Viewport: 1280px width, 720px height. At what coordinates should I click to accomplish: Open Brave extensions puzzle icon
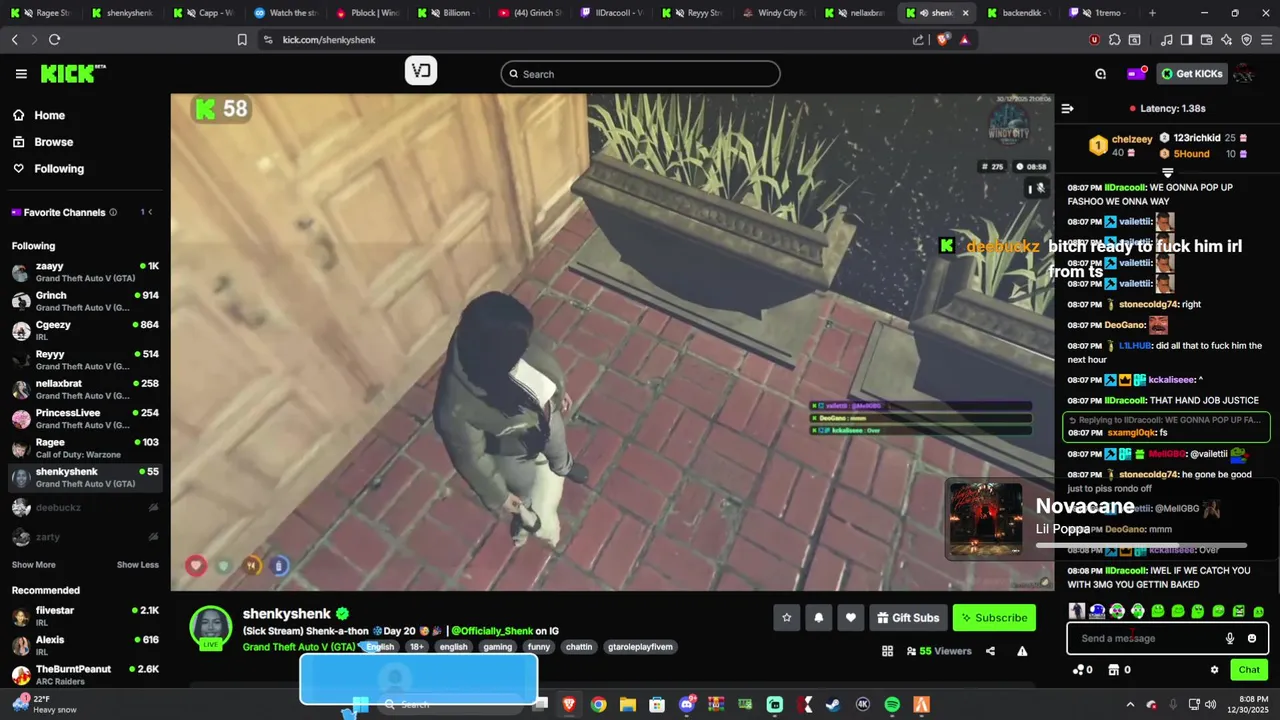[x=1114, y=39]
